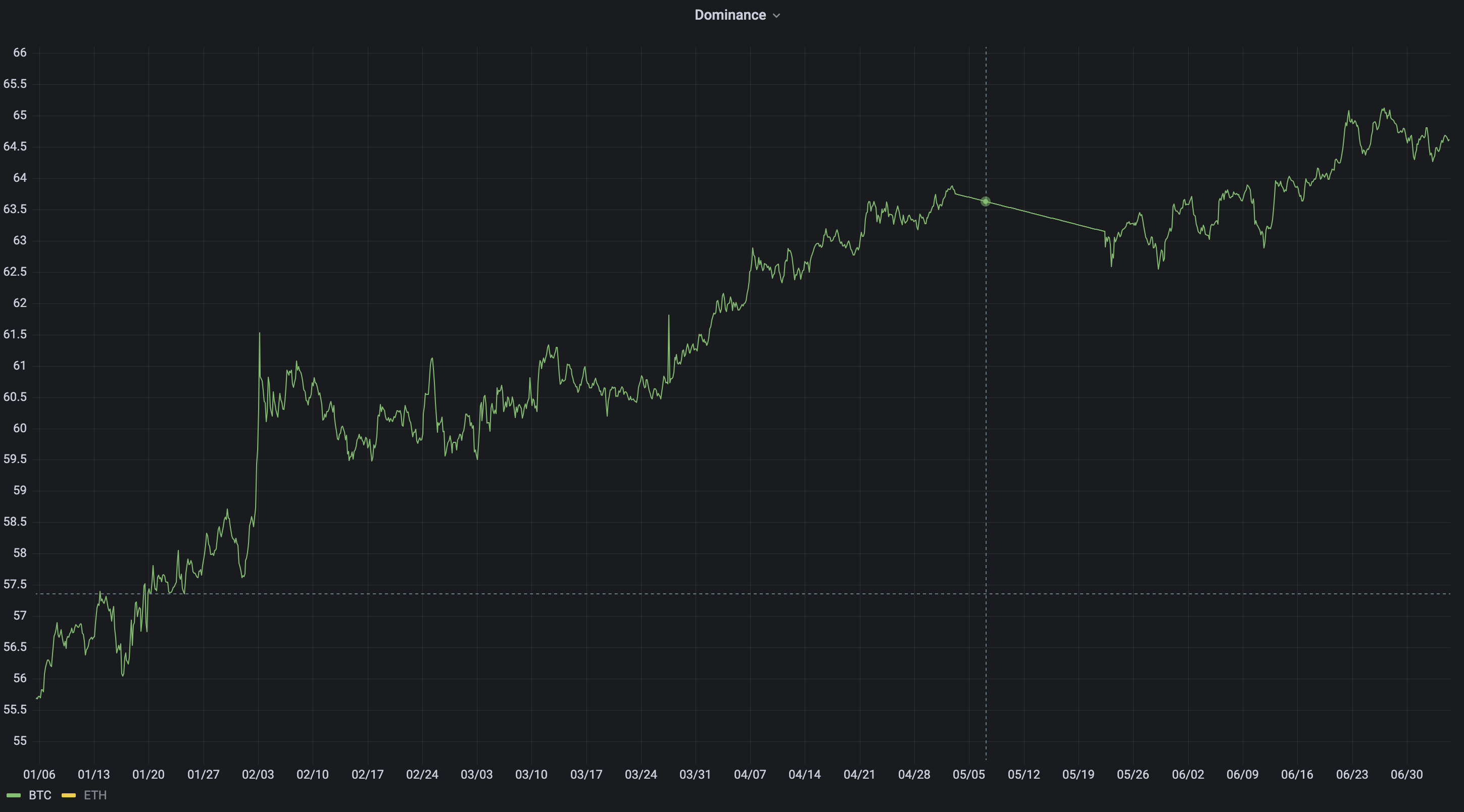Click the x-axis label 06/16

click(x=1297, y=775)
